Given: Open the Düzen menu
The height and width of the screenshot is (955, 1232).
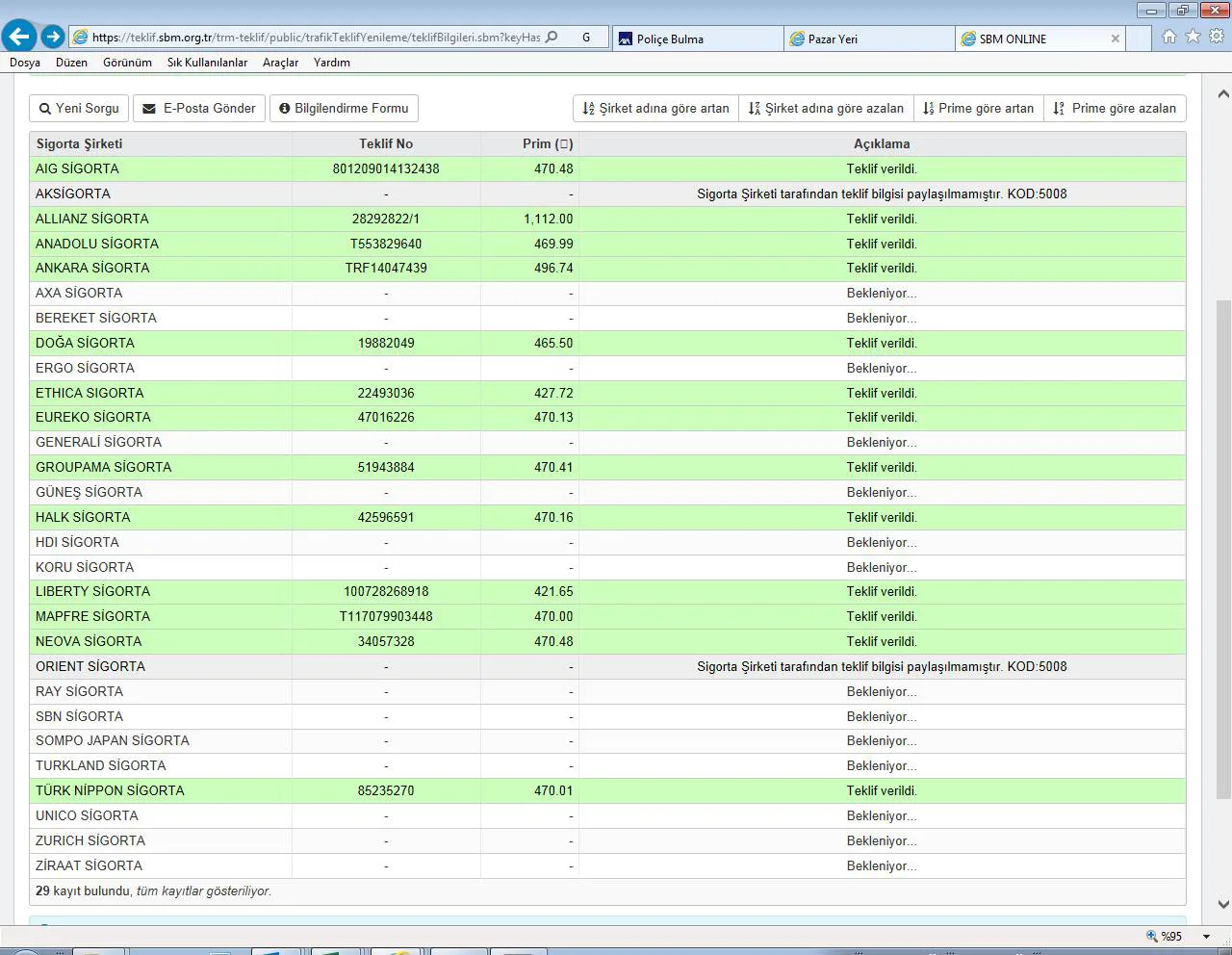Looking at the screenshot, I should click(71, 63).
